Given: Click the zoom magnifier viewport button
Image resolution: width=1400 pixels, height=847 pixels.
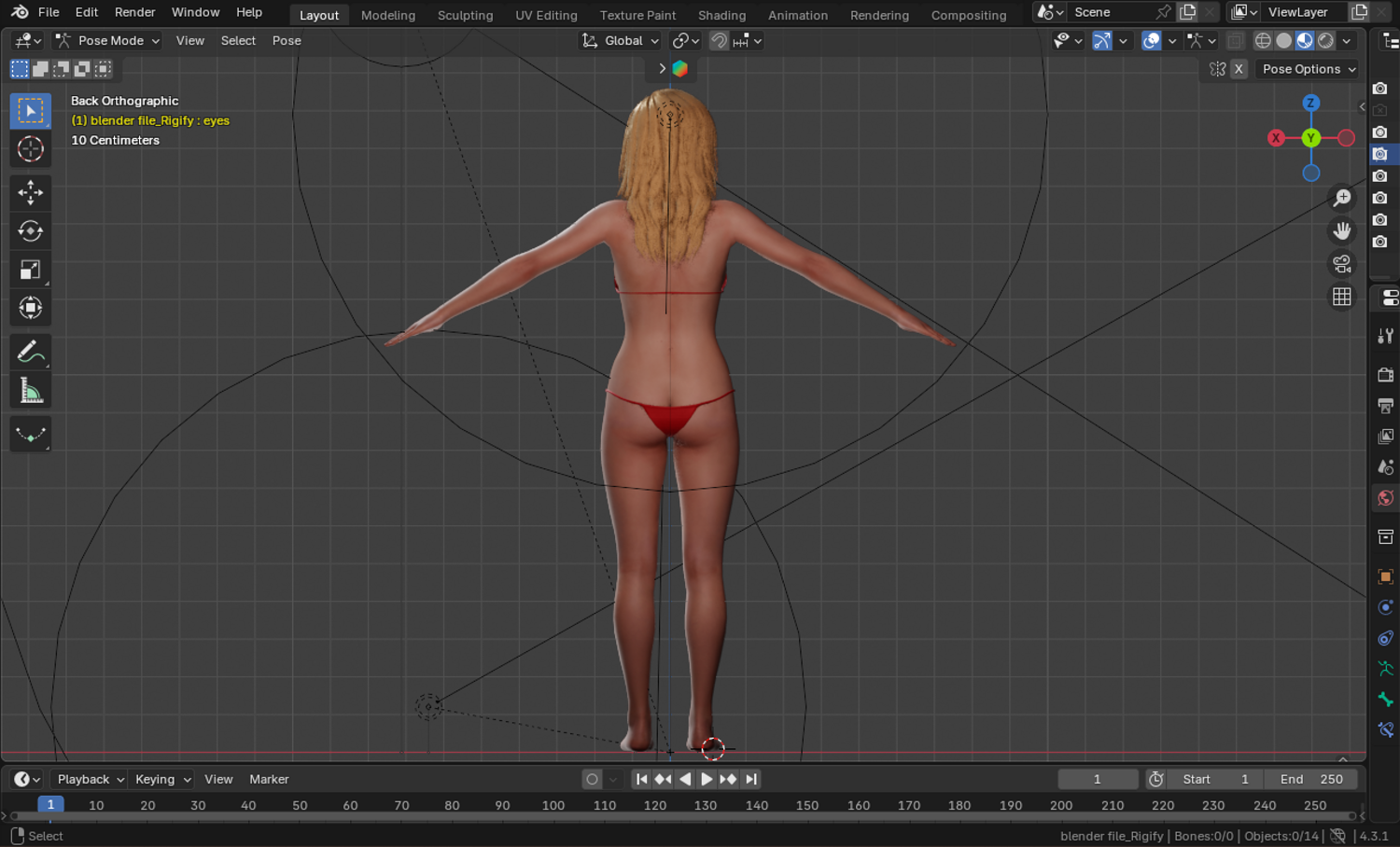Looking at the screenshot, I should tap(1342, 198).
